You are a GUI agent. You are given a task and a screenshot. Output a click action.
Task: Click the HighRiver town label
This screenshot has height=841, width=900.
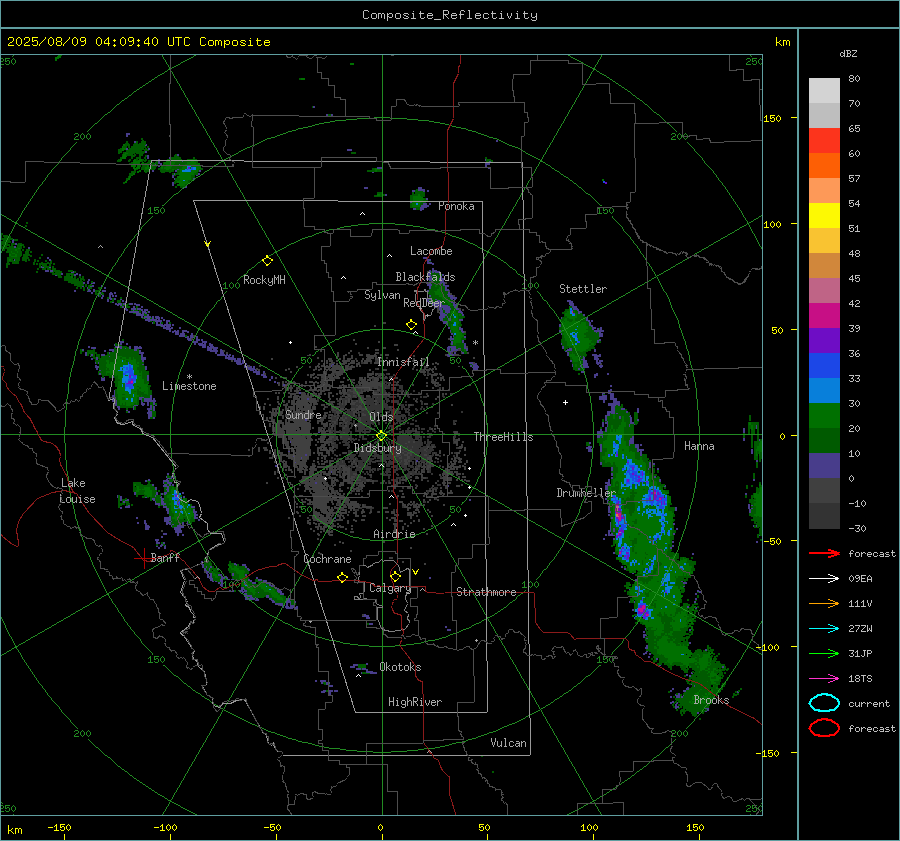coord(415,702)
